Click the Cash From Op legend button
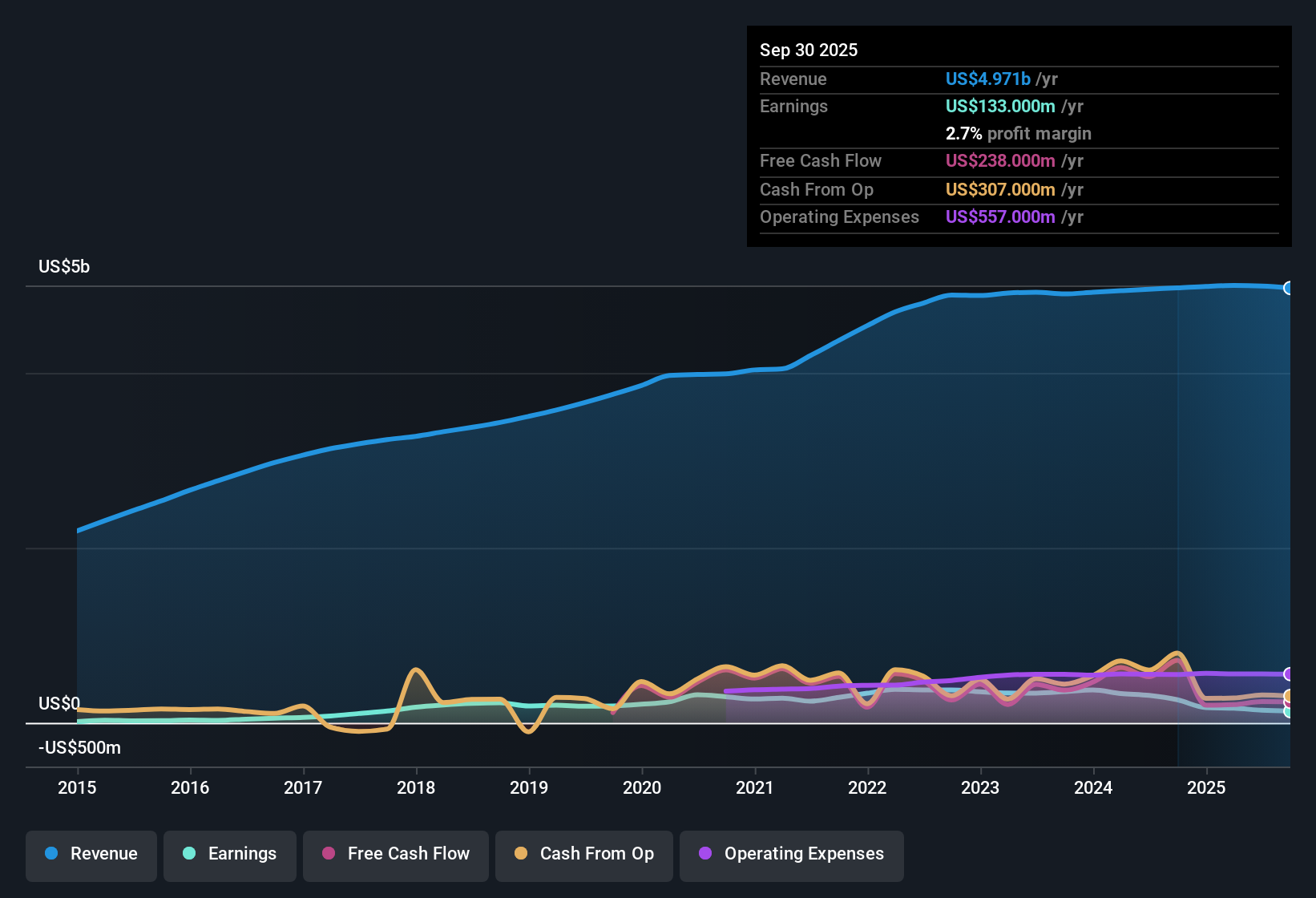The image size is (1316, 898). coord(583,856)
